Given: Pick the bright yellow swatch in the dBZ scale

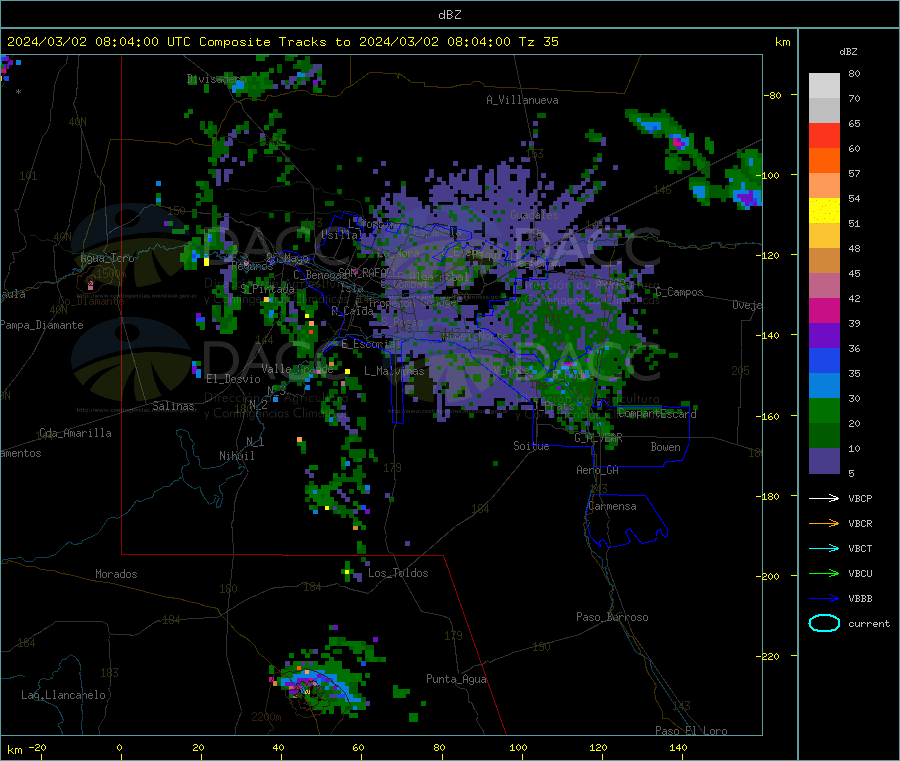Looking at the screenshot, I should [x=824, y=211].
